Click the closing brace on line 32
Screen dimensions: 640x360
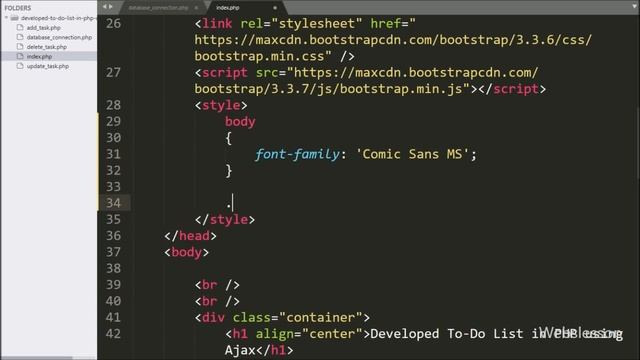coord(229,171)
